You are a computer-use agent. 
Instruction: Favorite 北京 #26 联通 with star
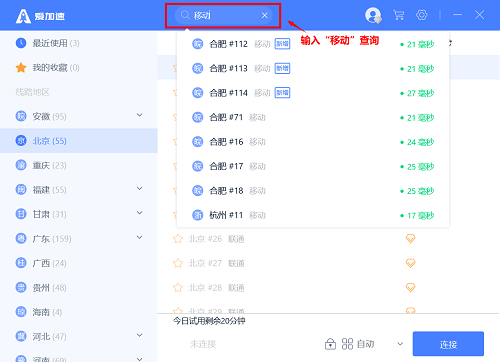pyautogui.click(x=178, y=239)
